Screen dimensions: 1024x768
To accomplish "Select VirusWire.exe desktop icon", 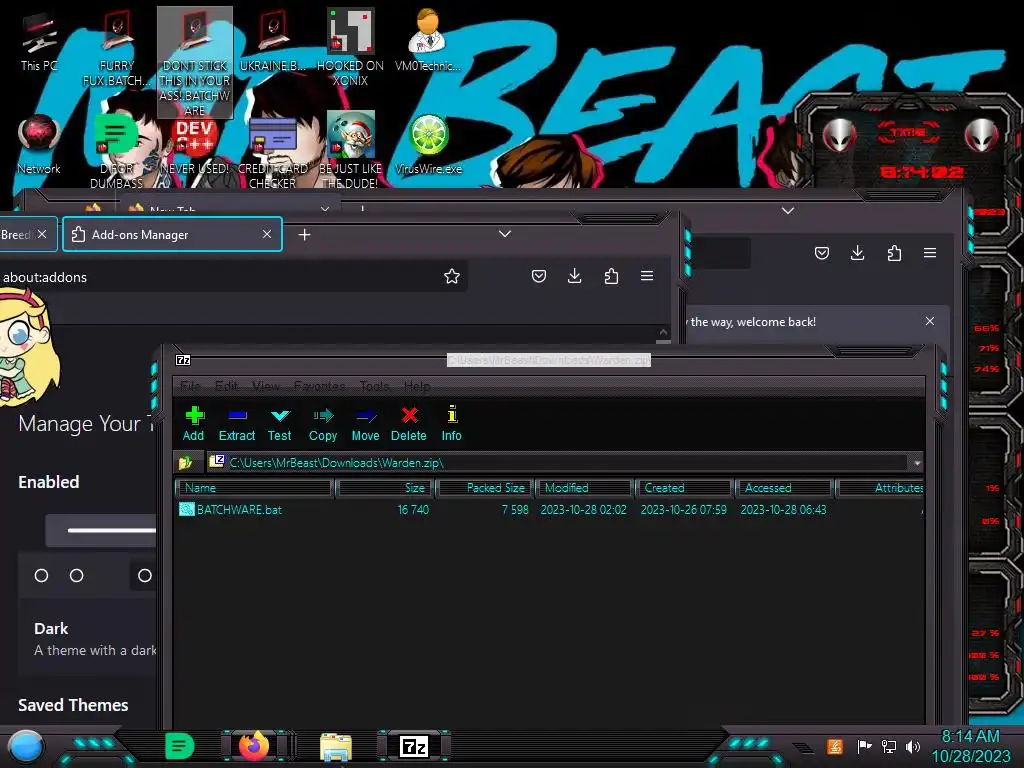I will pos(428,144).
